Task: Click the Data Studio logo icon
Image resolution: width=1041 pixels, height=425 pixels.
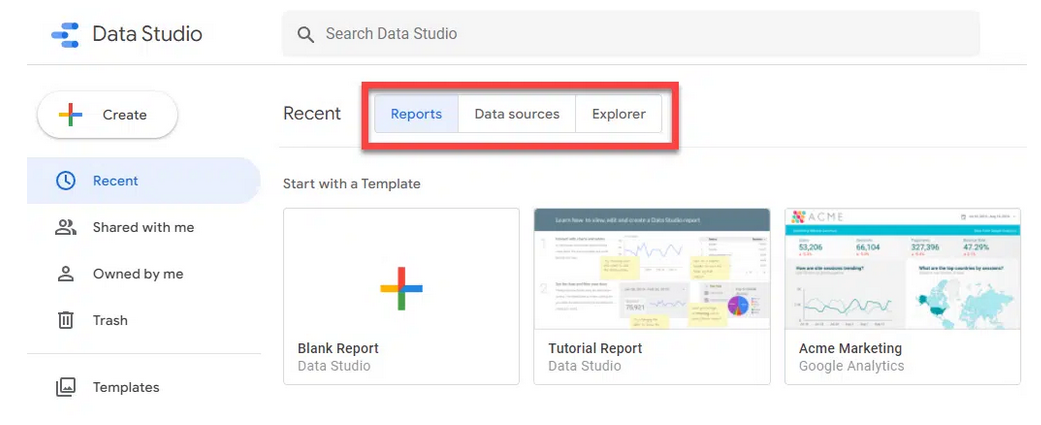Action: (65, 35)
